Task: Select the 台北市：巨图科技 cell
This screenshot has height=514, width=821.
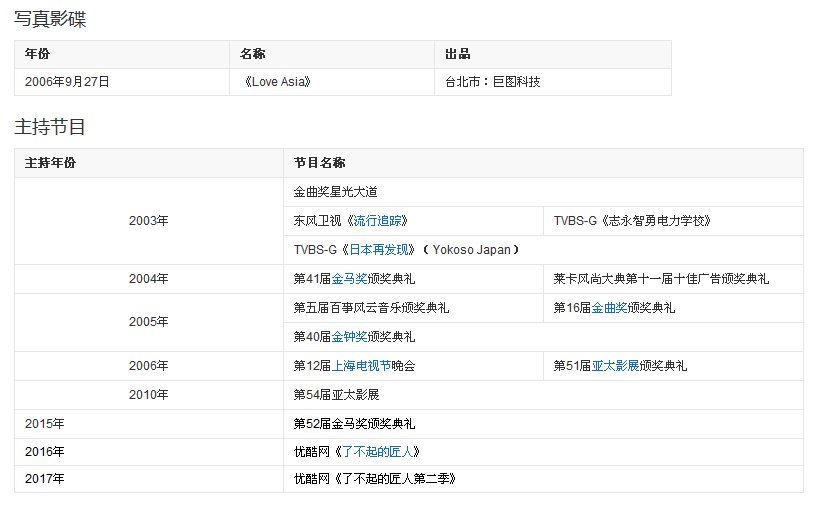Action: tap(493, 82)
